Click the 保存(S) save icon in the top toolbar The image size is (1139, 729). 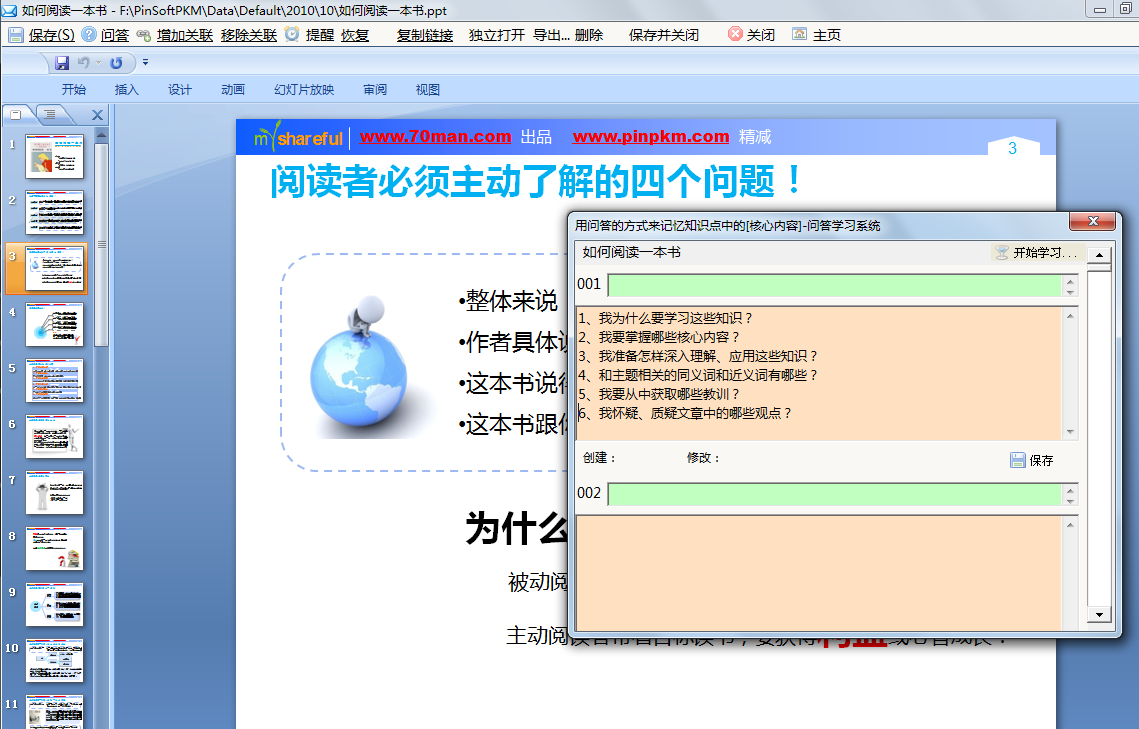[x=17, y=35]
